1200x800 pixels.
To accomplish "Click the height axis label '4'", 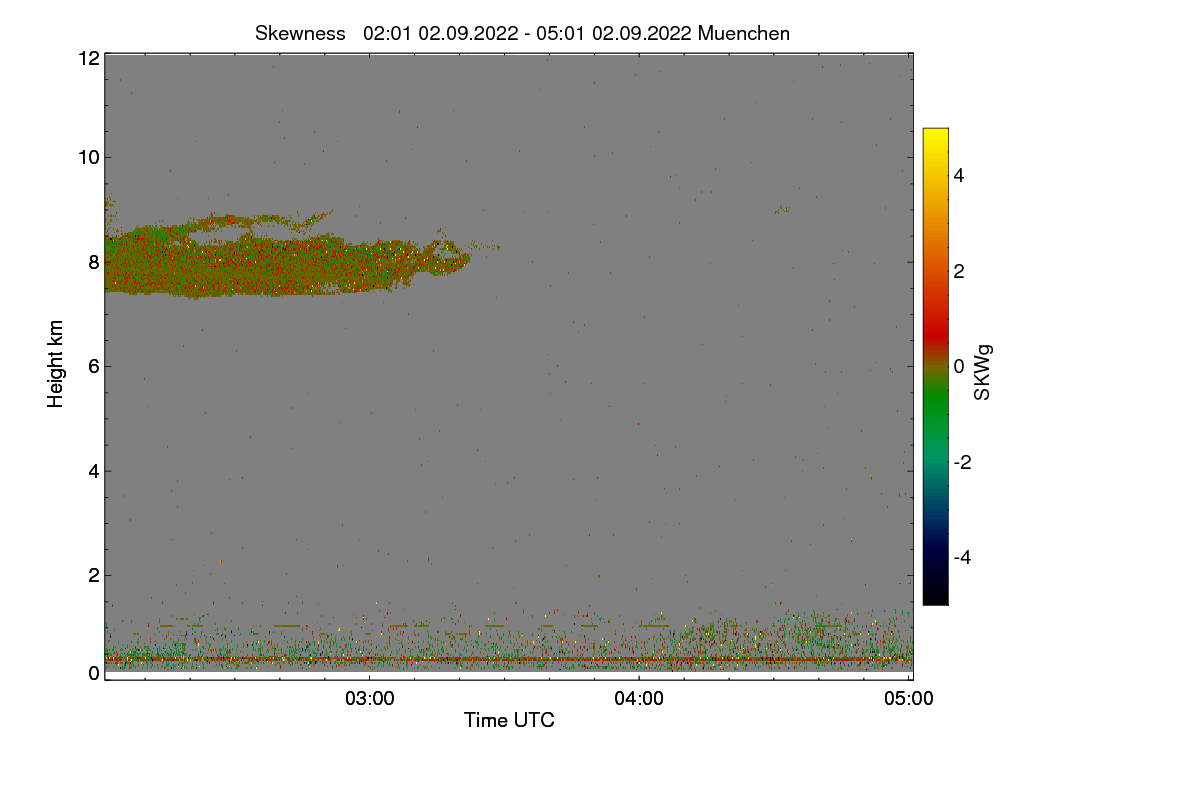I will pyautogui.click(x=94, y=471).
